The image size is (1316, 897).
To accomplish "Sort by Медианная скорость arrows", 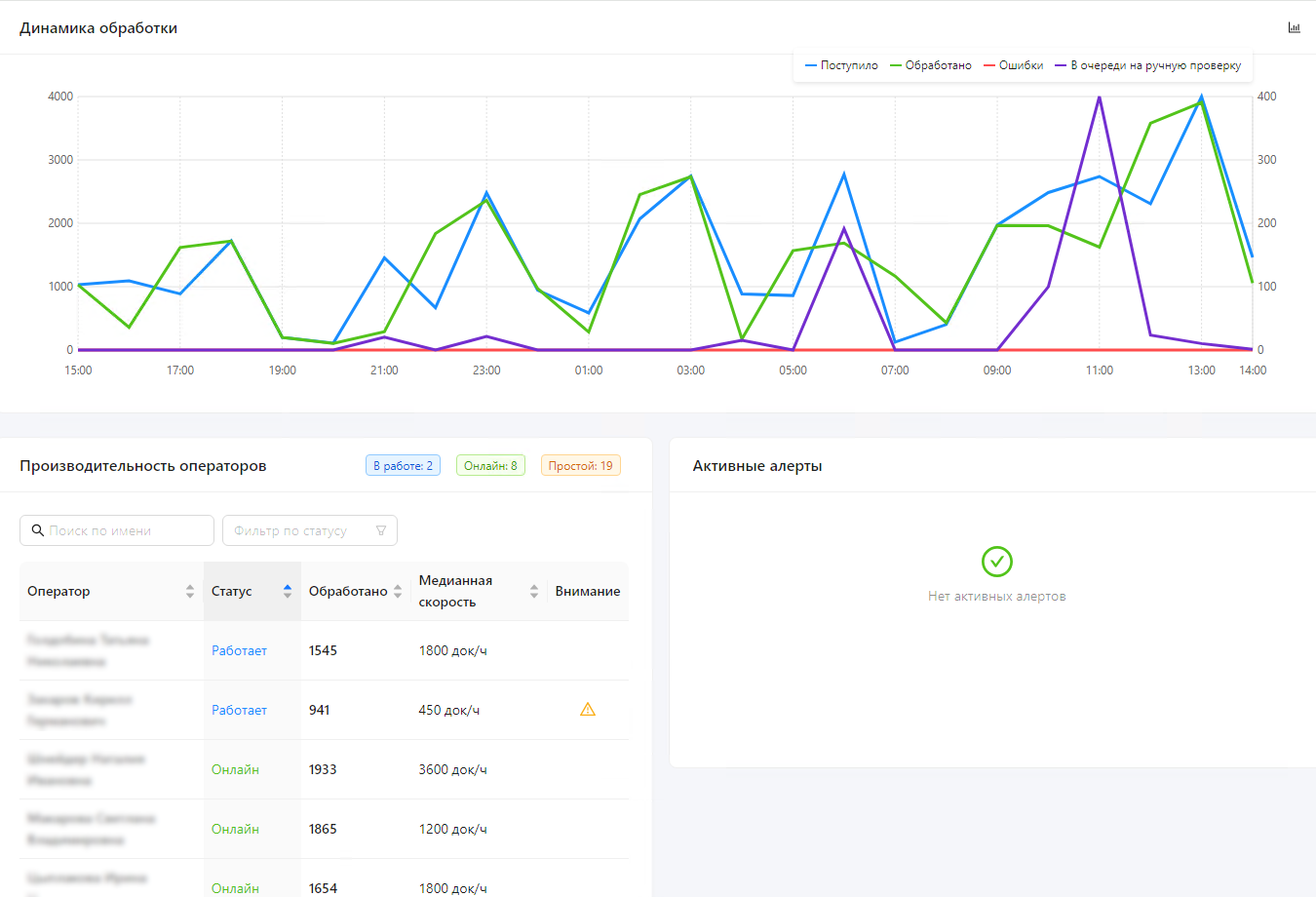I will pyautogui.click(x=534, y=591).
